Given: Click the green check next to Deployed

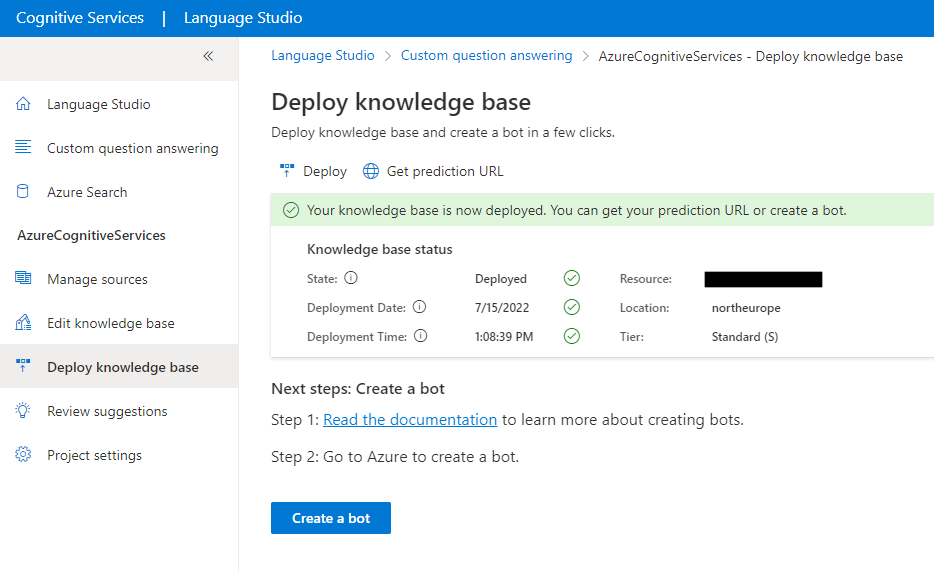Looking at the screenshot, I should pyautogui.click(x=572, y=278).
